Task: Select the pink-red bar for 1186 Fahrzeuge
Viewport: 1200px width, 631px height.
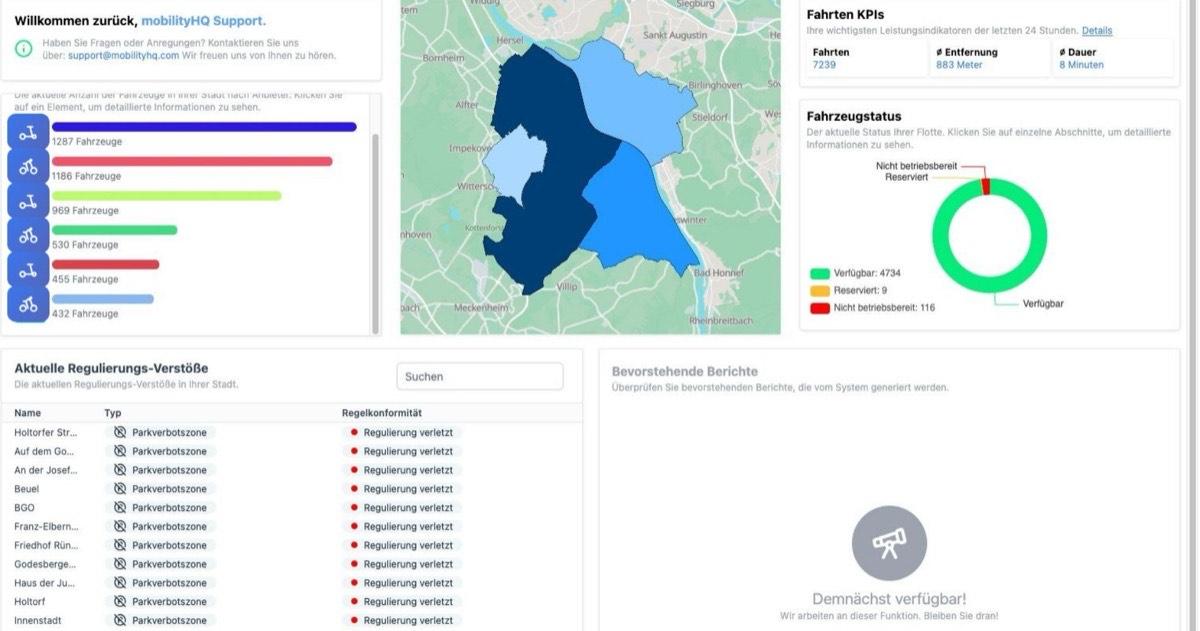Action: (192, 161)
